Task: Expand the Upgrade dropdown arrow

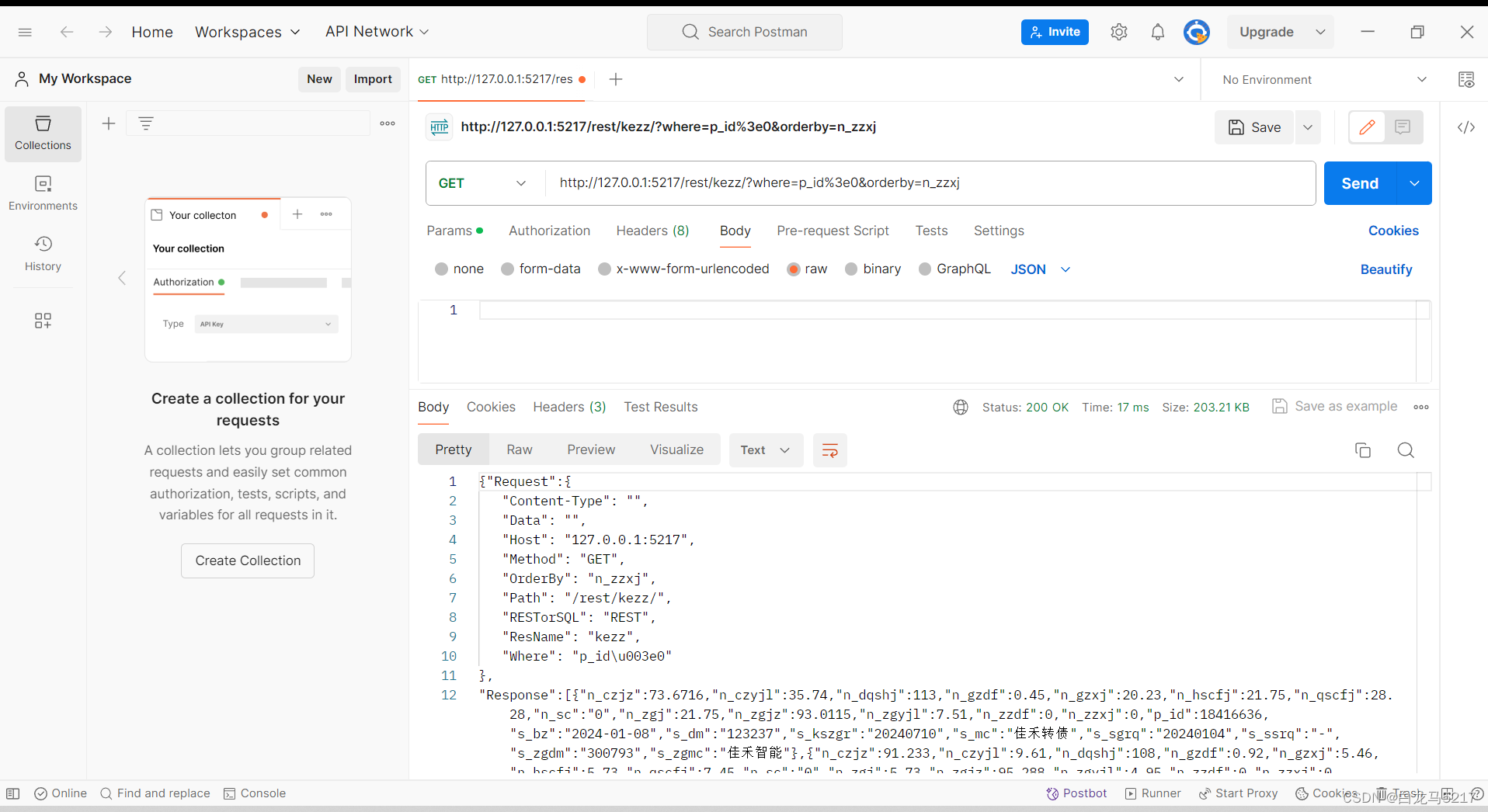Action: (x=1319, y=32)
